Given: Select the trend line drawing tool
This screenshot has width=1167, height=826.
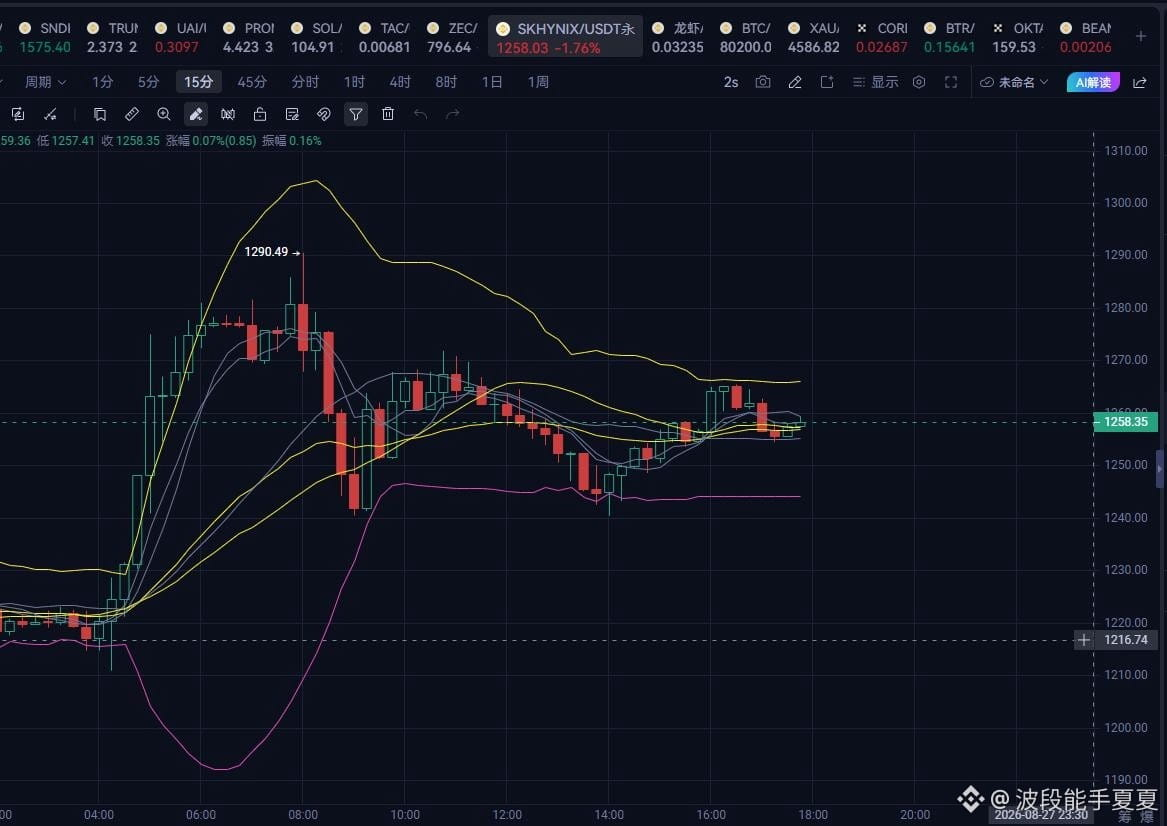Looking at the screenshot, I should [50, 114].
